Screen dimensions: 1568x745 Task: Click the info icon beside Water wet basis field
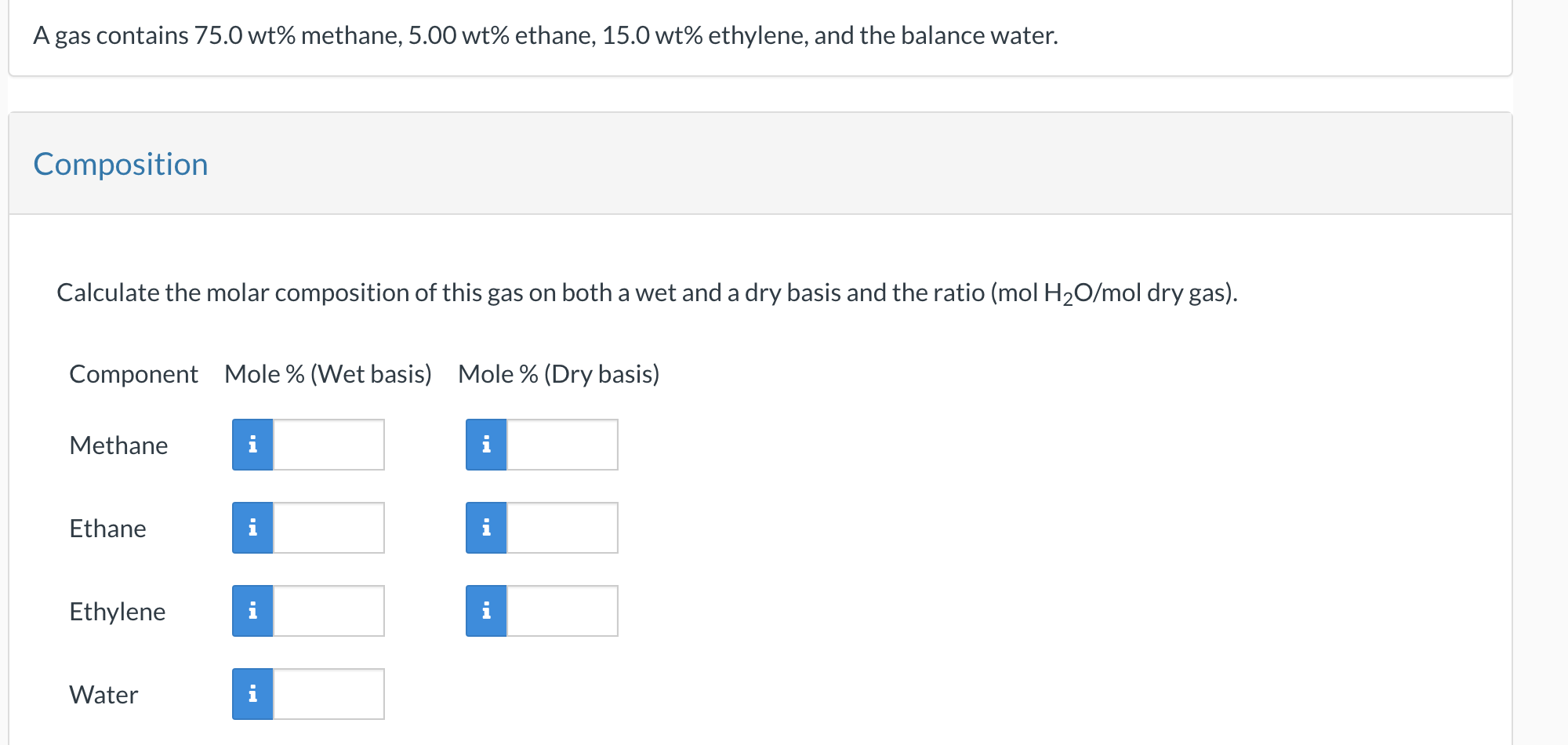click(x=252, y=693)
